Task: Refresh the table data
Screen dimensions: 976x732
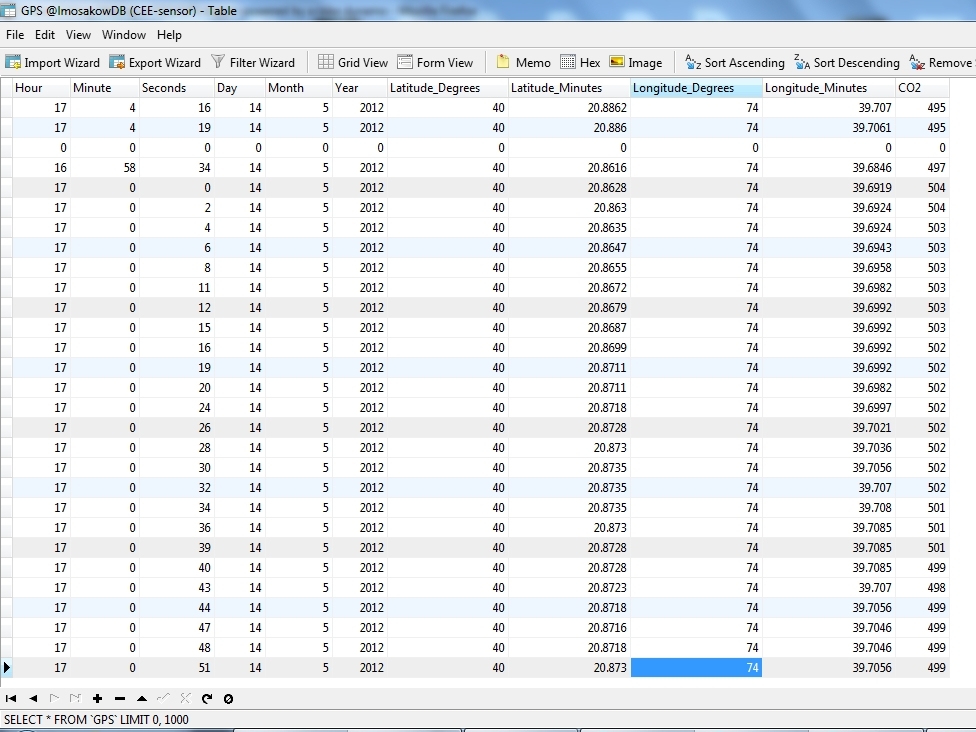Action: (x=207, y=698)
